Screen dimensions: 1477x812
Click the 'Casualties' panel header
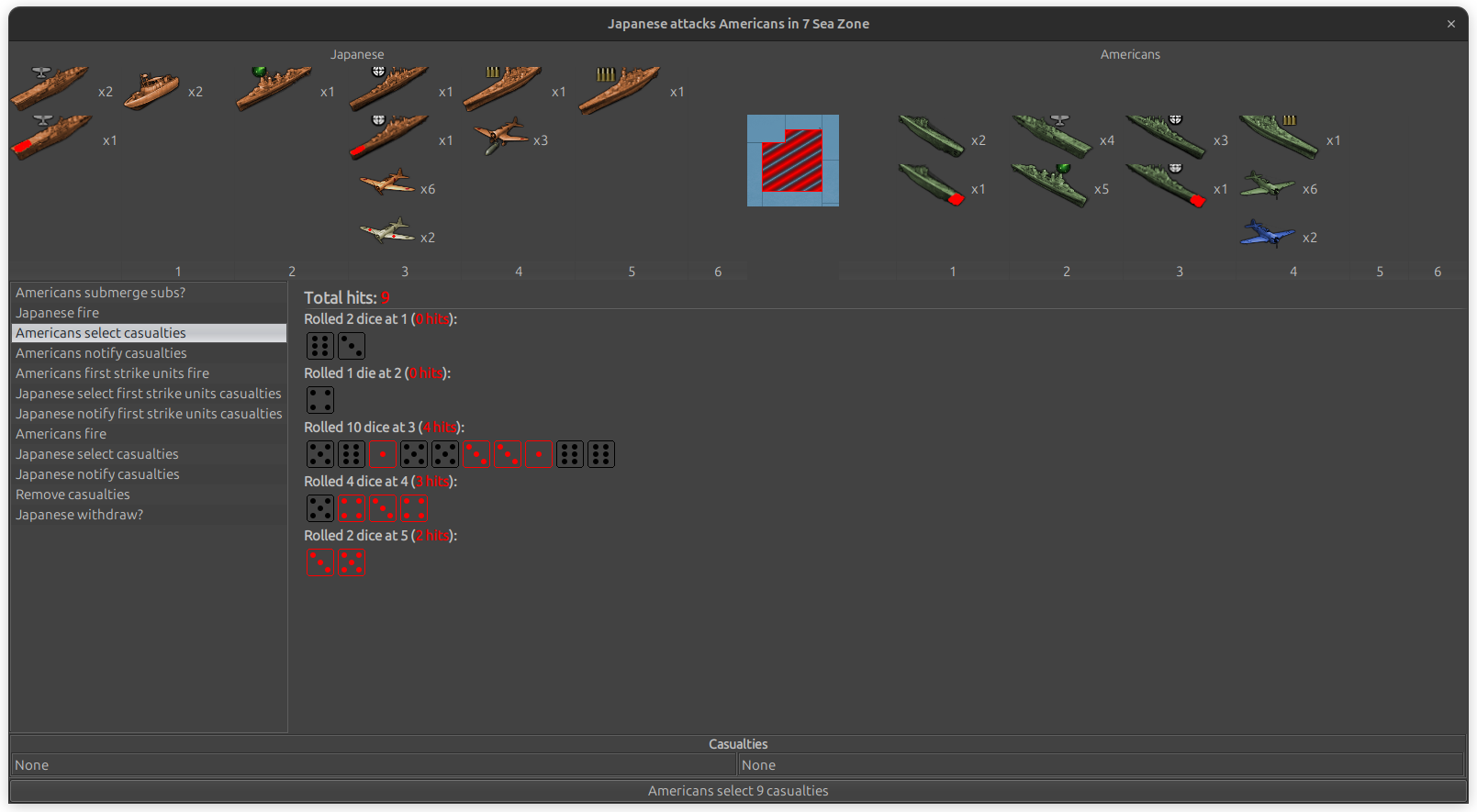tap(738, 744)
